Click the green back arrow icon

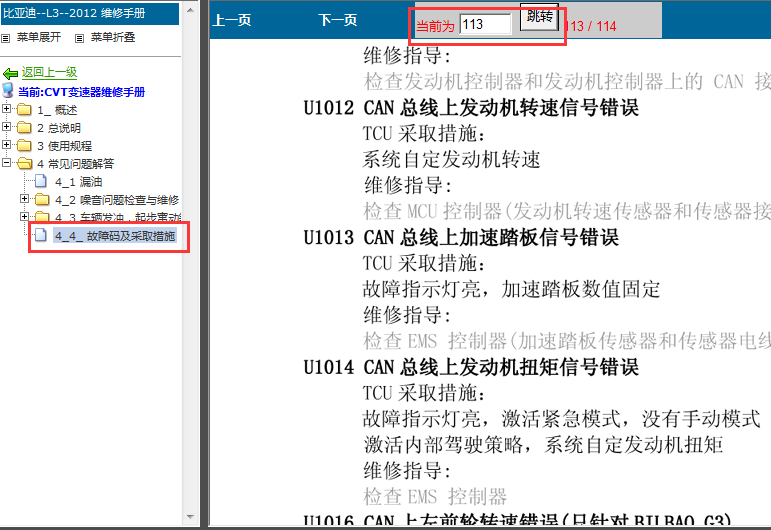pos(10,74)
